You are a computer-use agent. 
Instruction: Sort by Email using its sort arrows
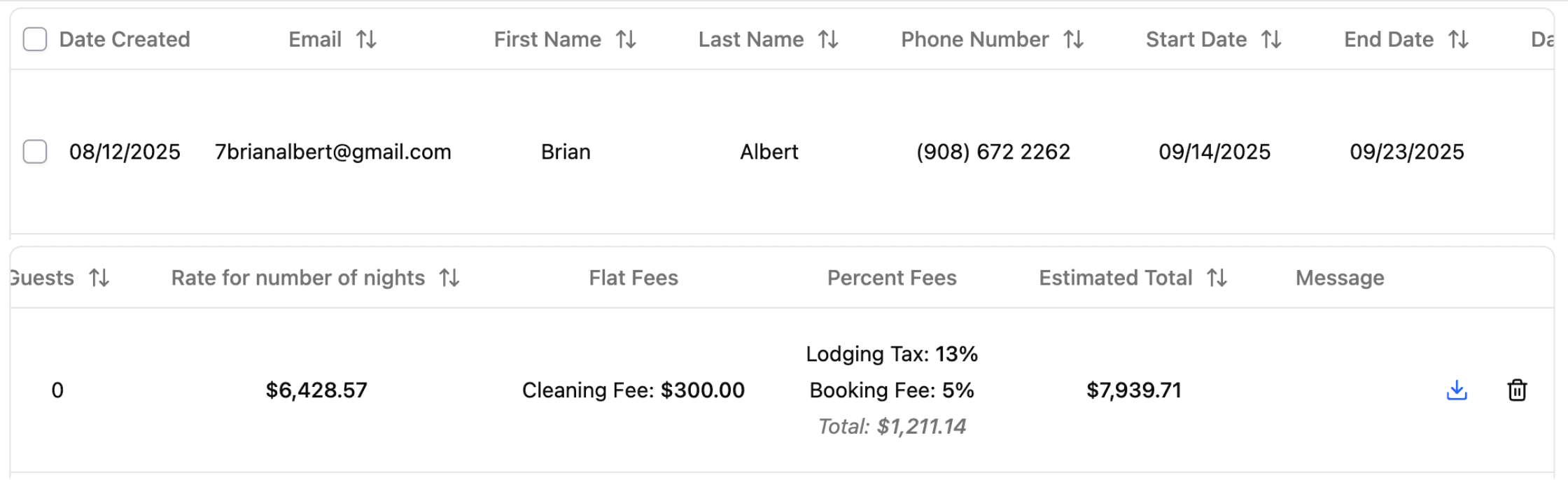366,40
